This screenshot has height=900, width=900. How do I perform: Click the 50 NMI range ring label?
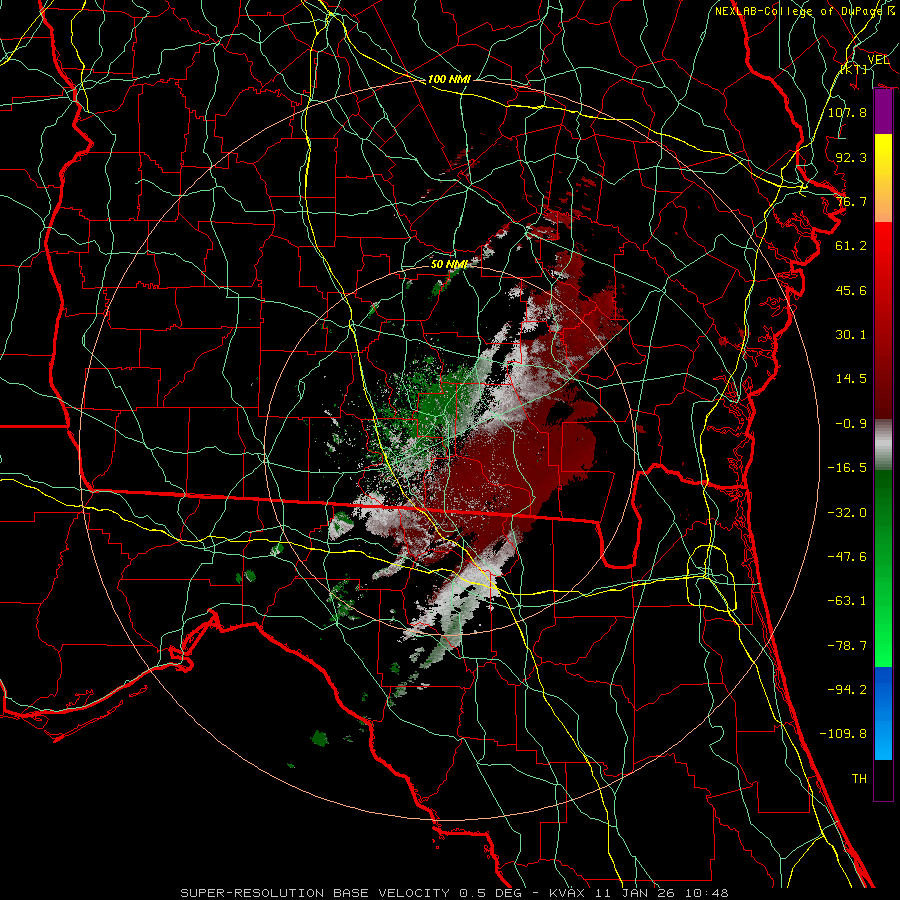pyautogui.click(x=449, y=264)
